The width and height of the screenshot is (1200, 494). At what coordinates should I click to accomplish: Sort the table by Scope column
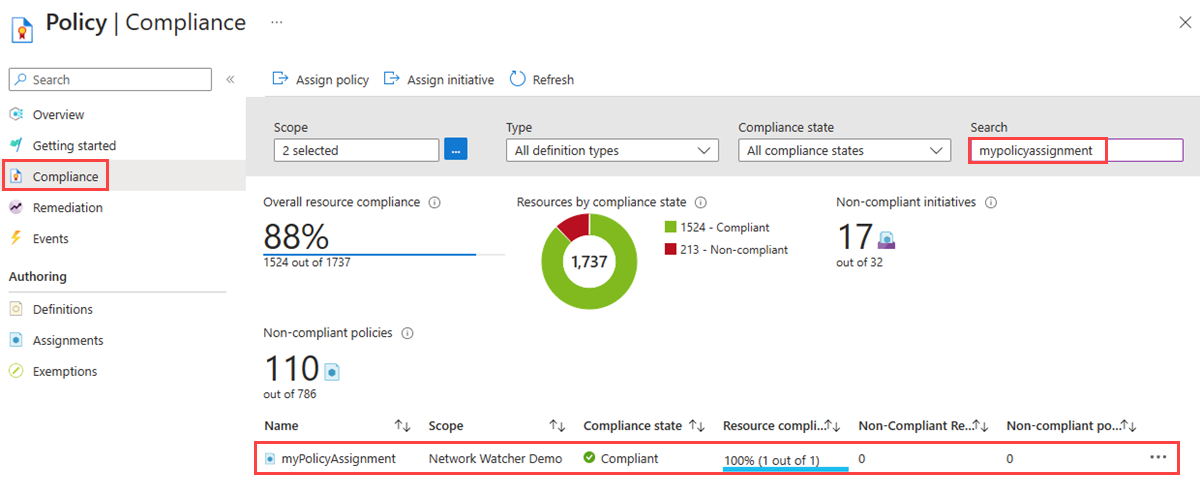[558, 426]
